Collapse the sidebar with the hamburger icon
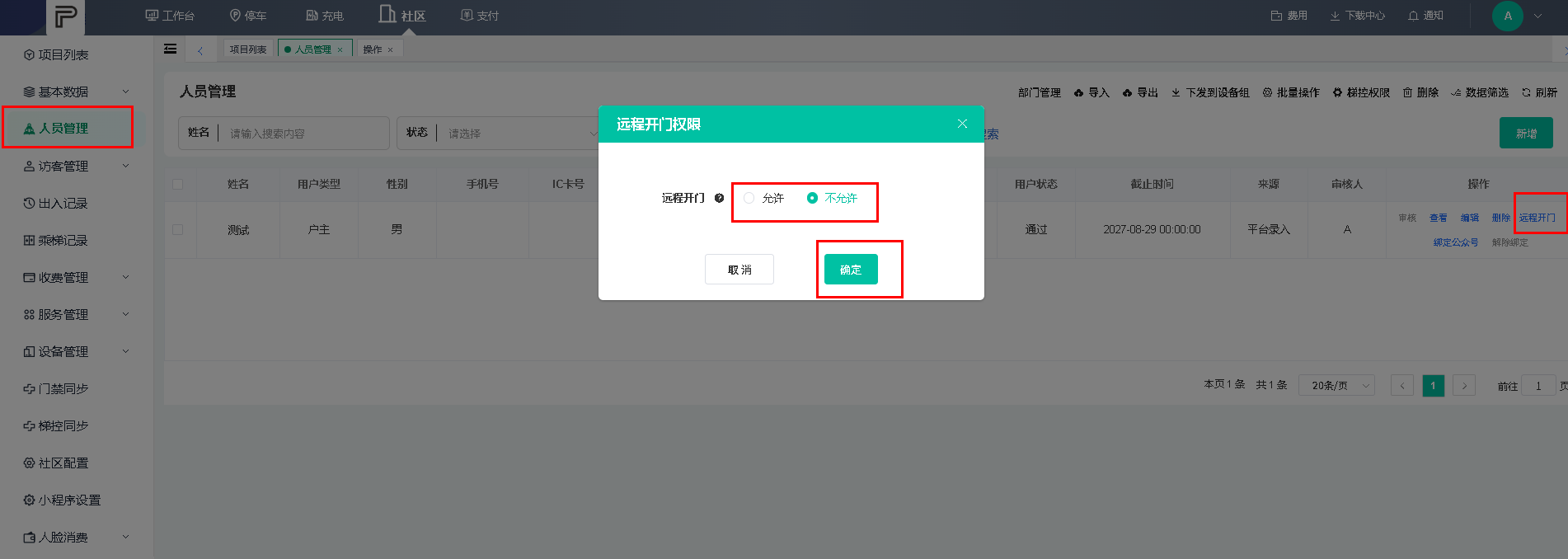This screenshot has height=559, width=1568. coord(170,49)
